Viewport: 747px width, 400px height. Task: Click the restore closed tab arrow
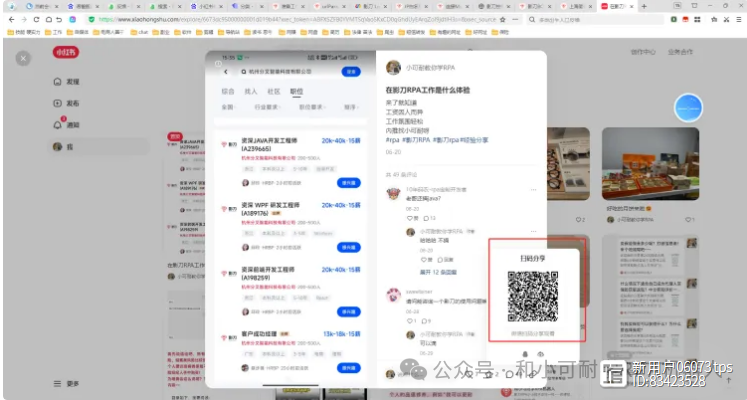point(59,20)
